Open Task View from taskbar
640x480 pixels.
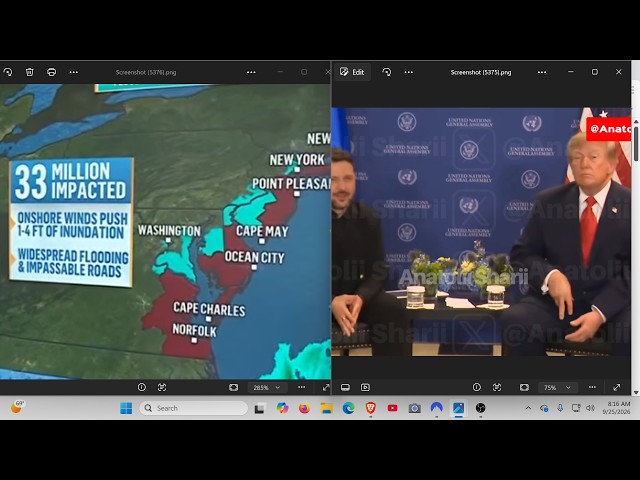[259, 408]
